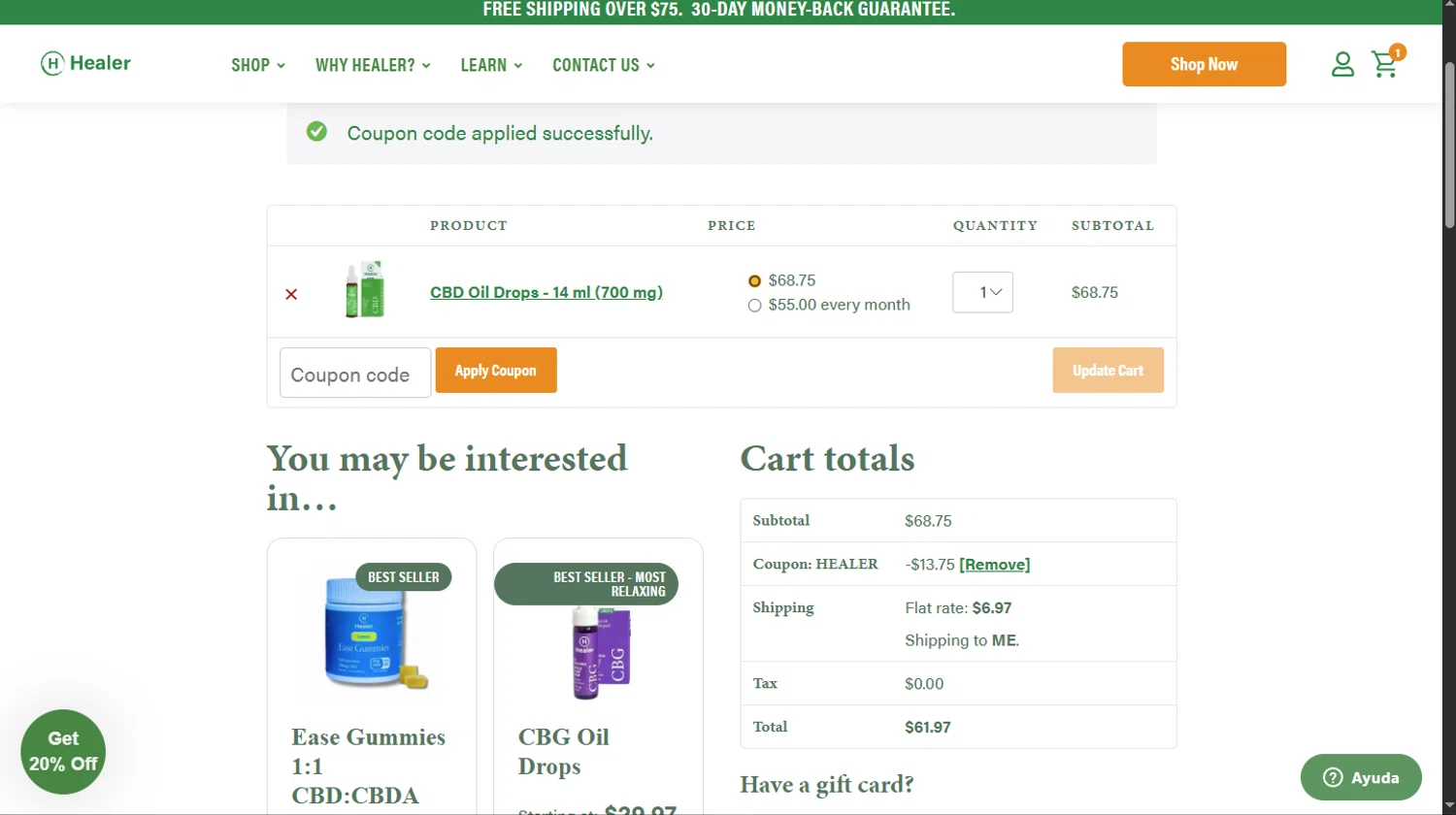This screenshot has width=1456, height=815.
Task: Remove the HEALER coupon via [Remove] link
Action: (994, 565)
